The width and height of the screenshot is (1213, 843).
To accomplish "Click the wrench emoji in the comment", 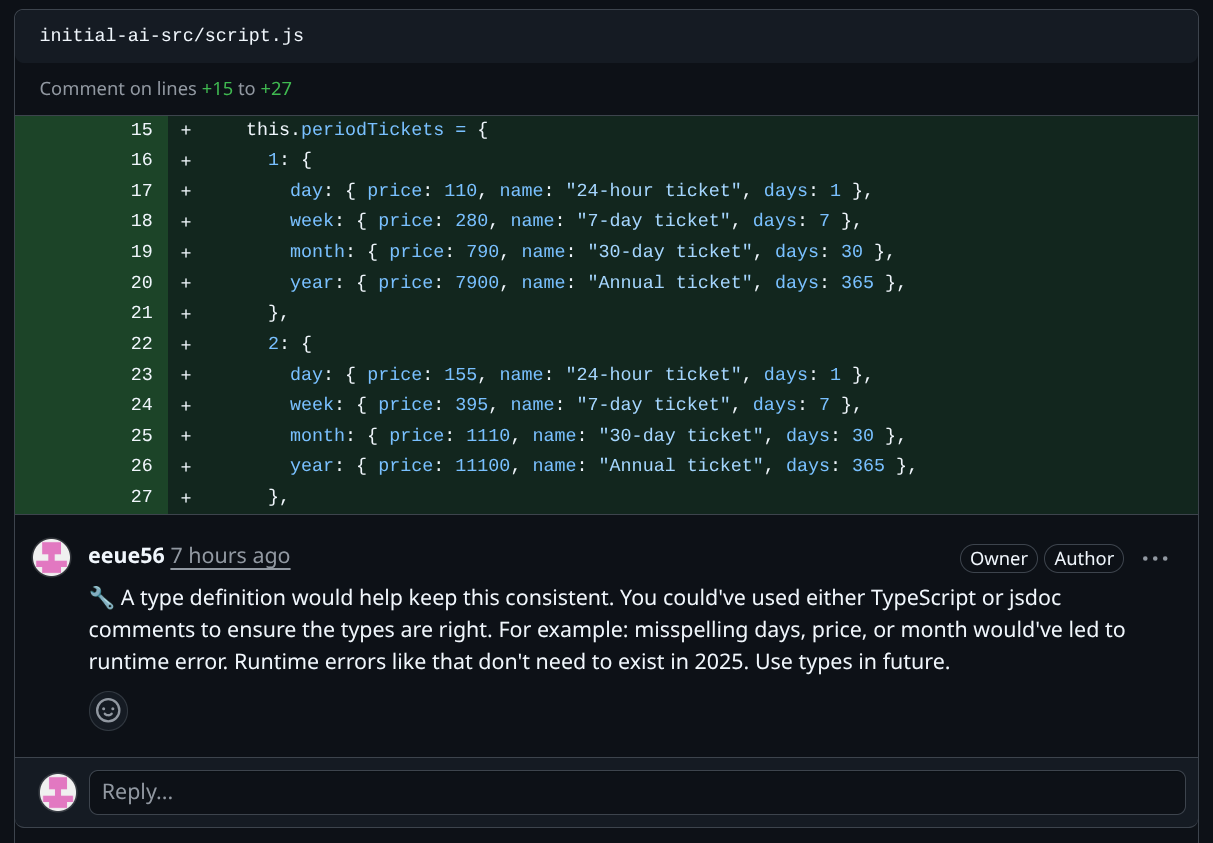I will pos(101,598).
